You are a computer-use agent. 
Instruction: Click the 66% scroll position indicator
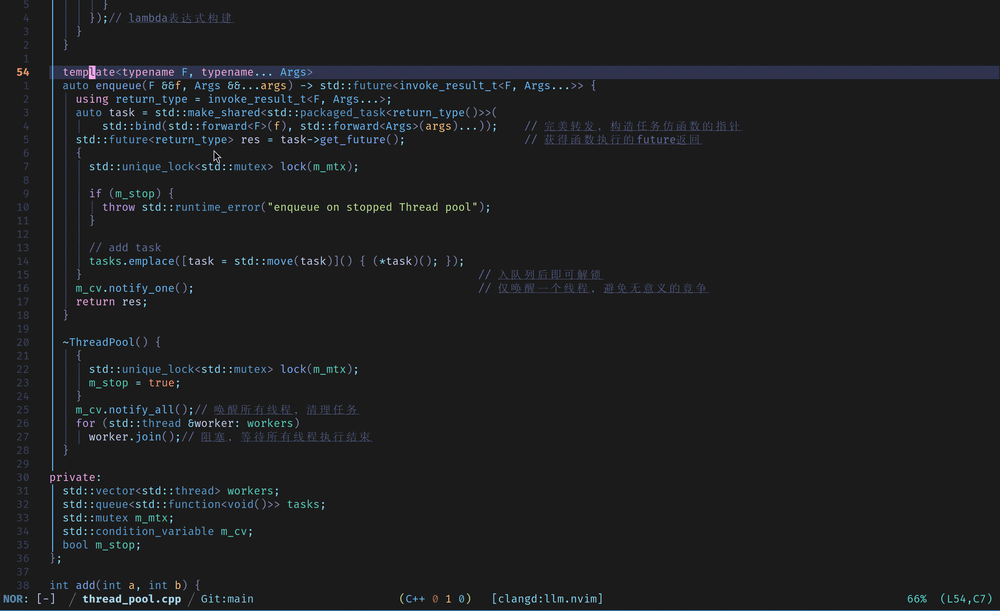click(916, 599)
